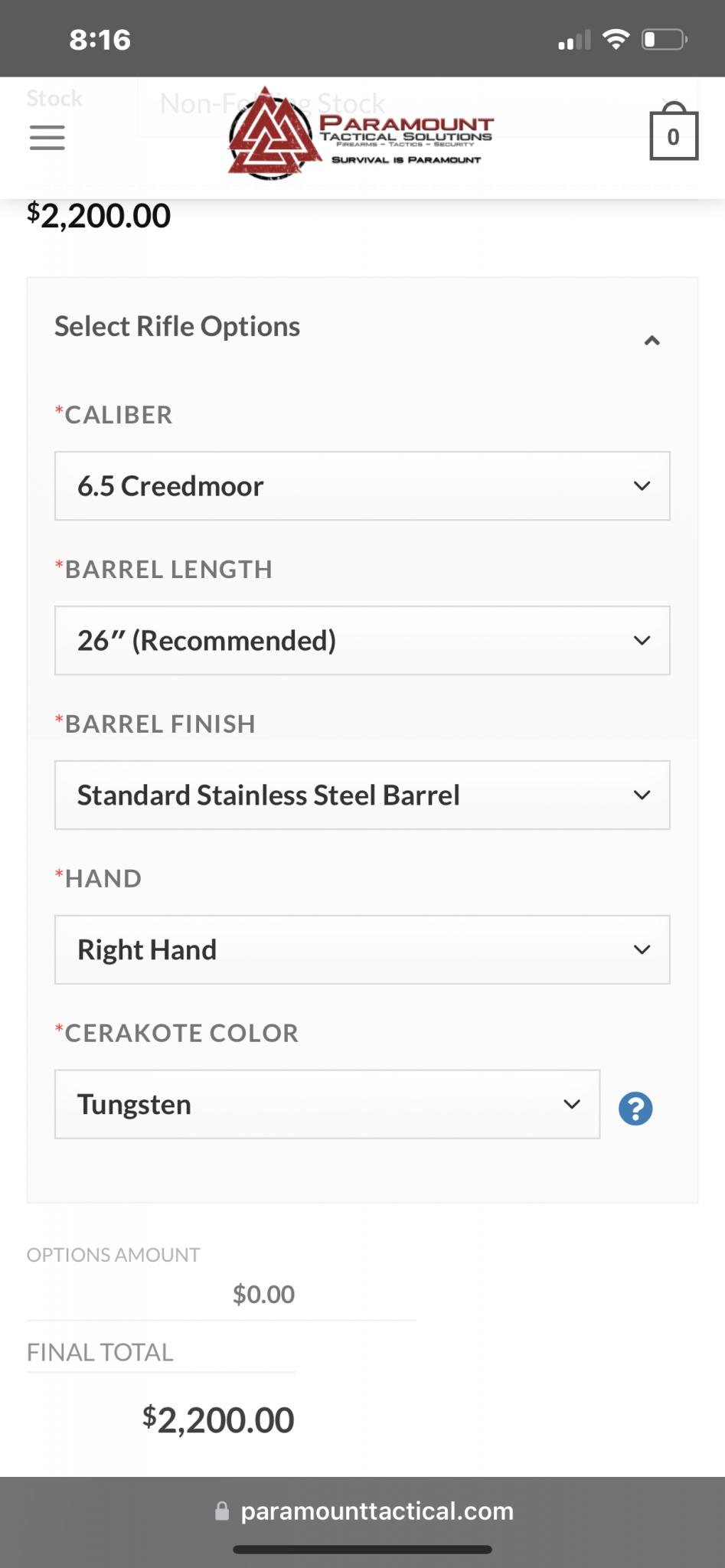Tap the 8:16 clock in status bar

(x=100, y=40)
